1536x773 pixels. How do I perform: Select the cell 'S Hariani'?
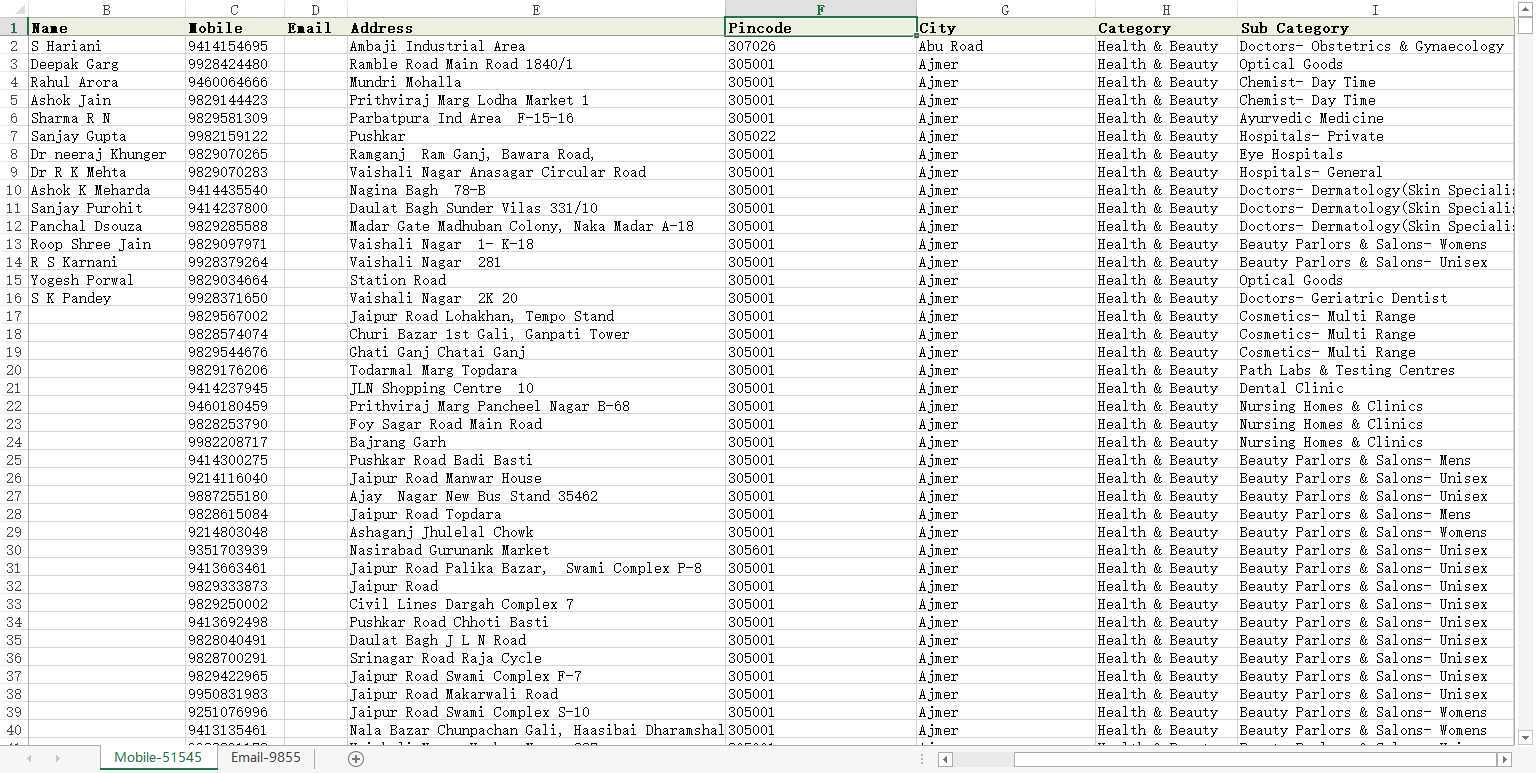click(x=107, y=46)
